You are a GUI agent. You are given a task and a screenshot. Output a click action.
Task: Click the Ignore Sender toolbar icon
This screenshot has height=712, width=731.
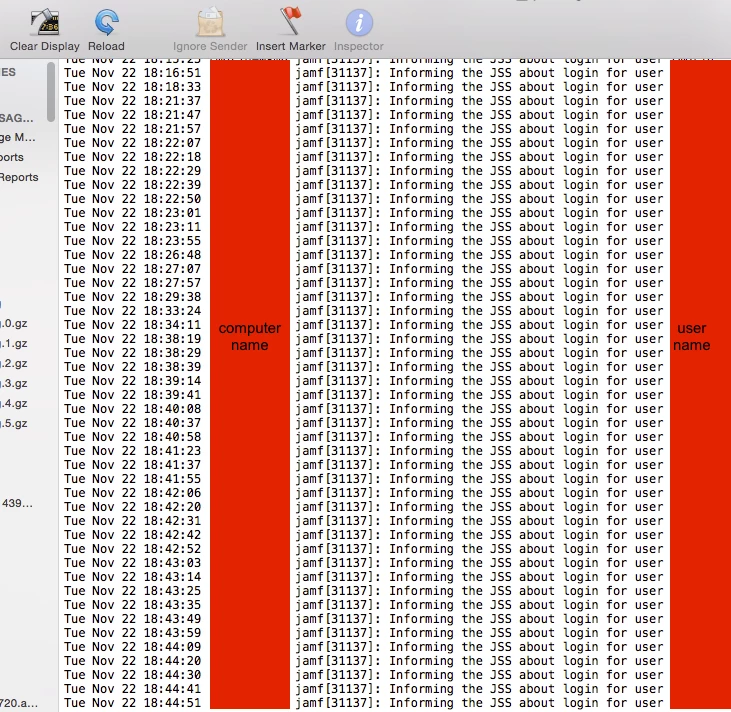tap(210, 22)
